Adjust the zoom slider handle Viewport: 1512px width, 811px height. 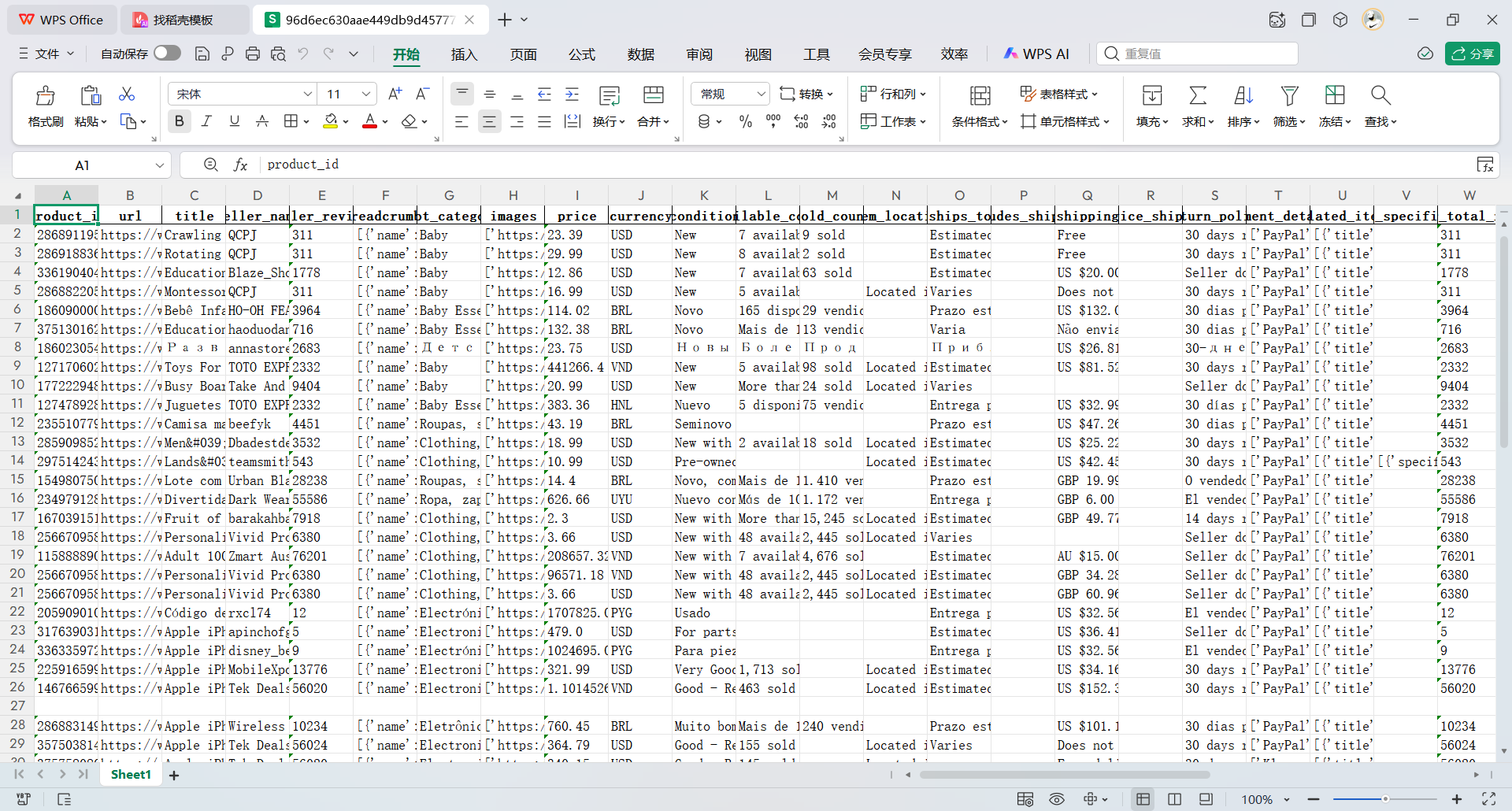point(1385,799)
